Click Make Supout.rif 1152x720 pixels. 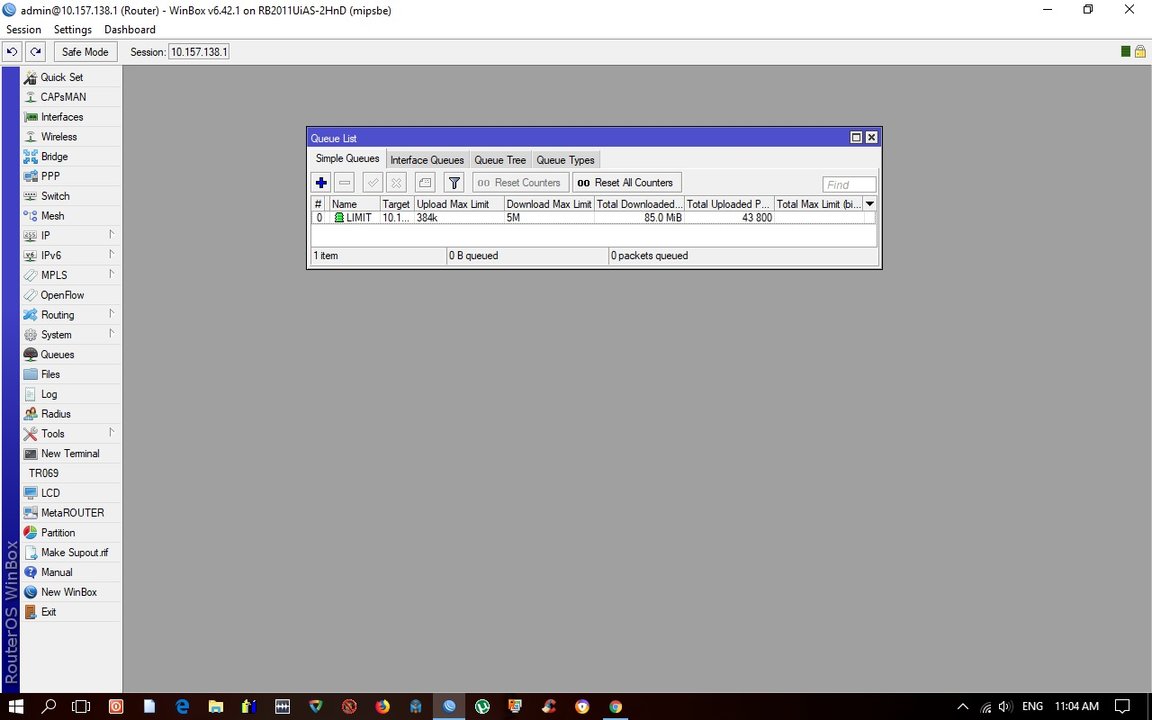pos(71,553)
